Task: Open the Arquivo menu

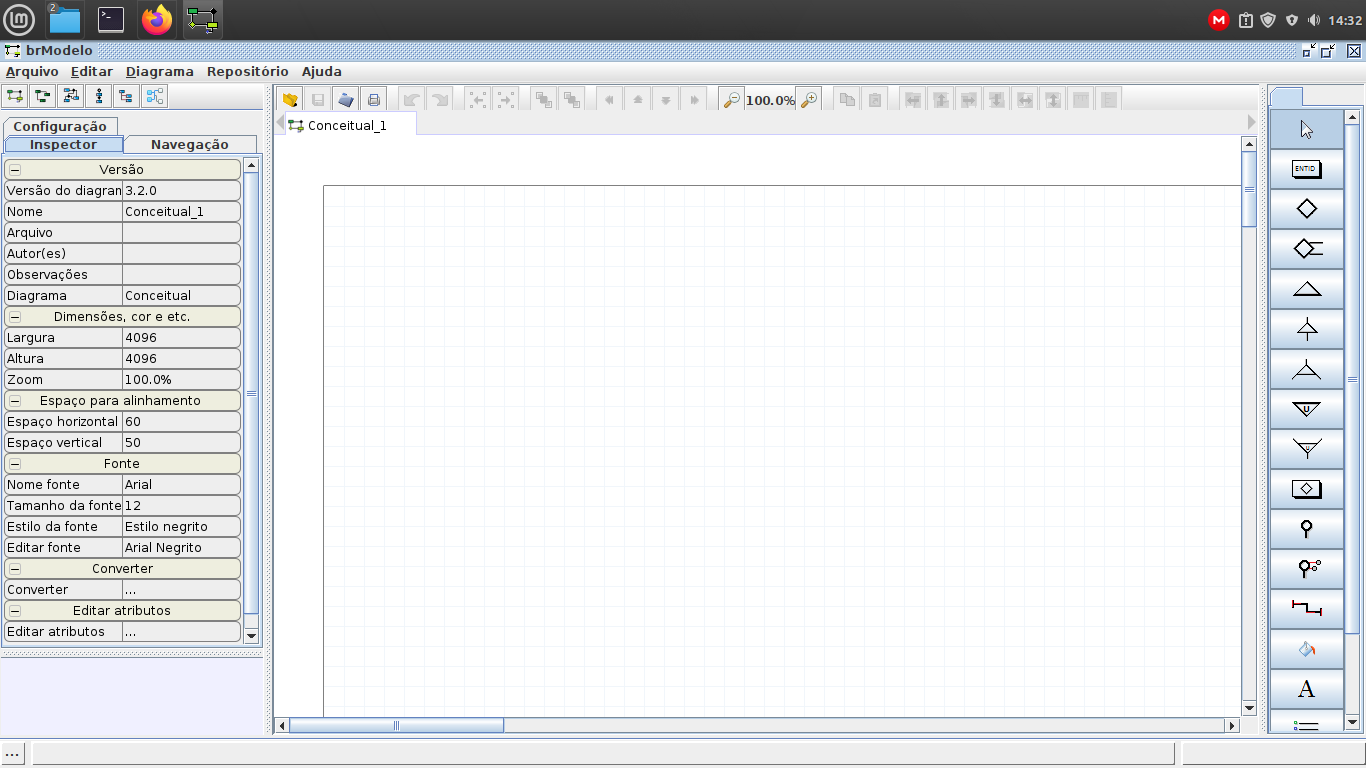Action: pyautogui.click(x=32, y=72)
